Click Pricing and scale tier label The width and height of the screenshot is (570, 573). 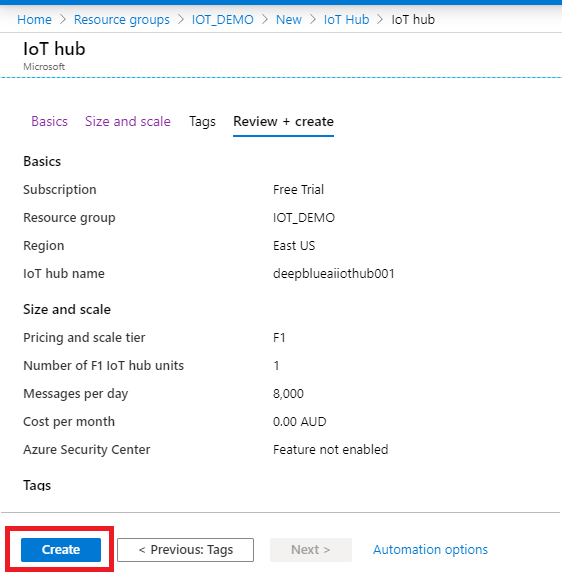pos(84,338)
